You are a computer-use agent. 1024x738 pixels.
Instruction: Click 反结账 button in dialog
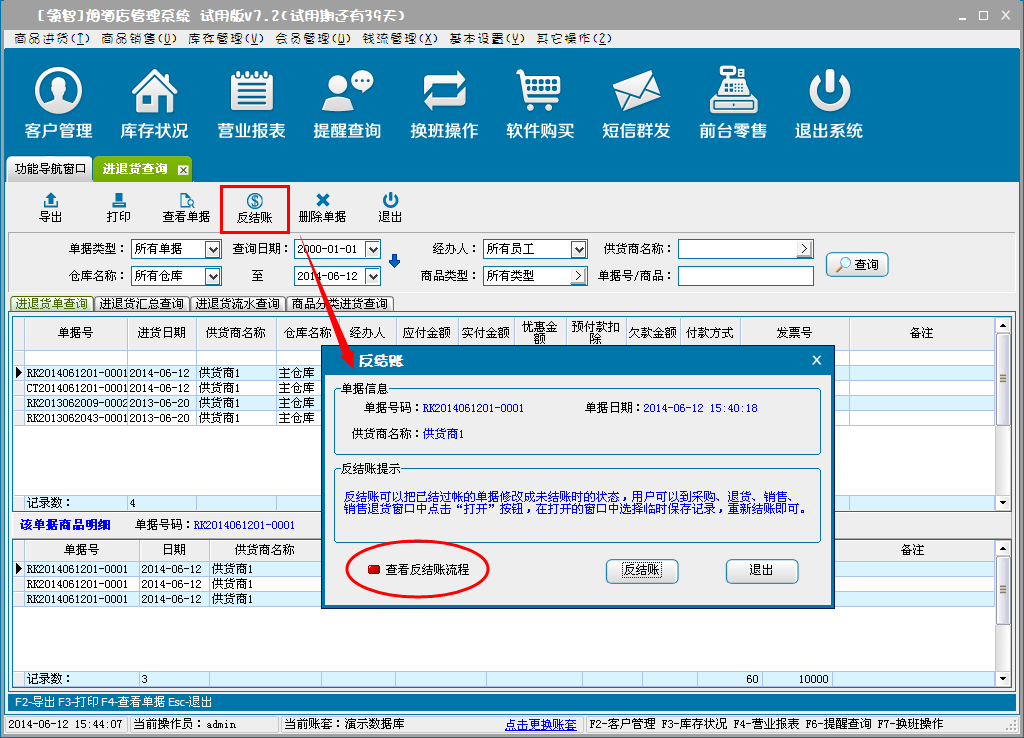click(x=642, y=571)
